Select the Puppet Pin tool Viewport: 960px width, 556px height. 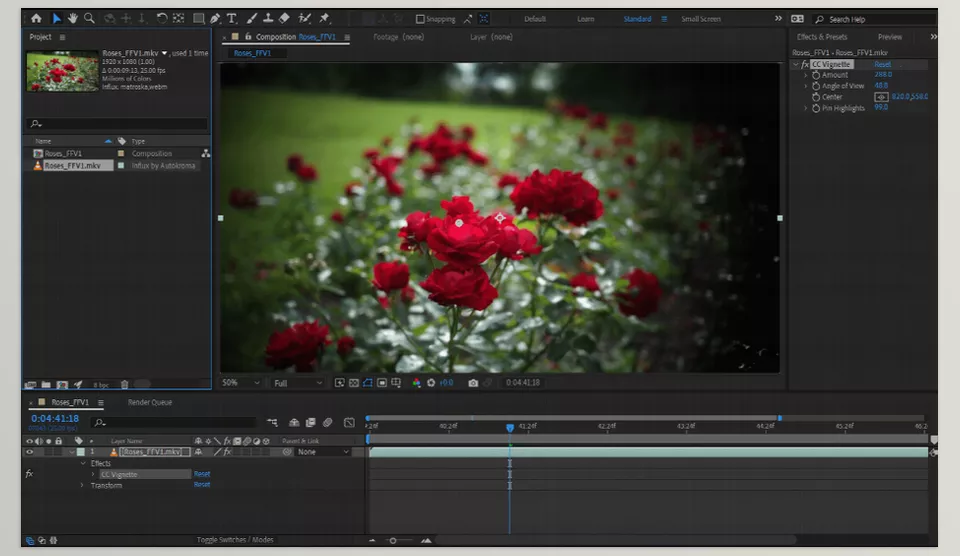coord(324,18)
